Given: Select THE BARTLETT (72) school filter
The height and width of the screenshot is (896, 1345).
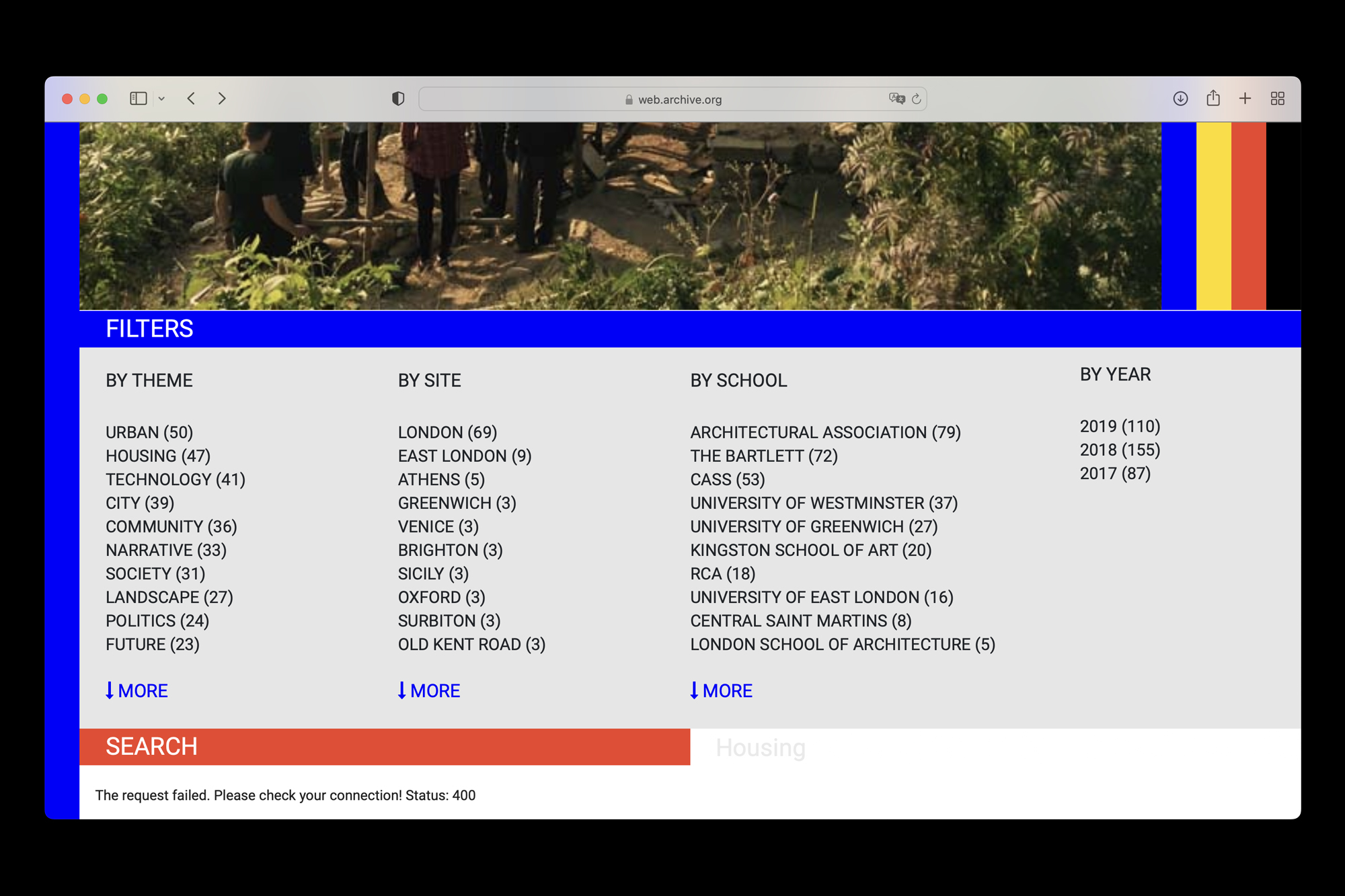Looking at the screenshot, I should 764,456.
